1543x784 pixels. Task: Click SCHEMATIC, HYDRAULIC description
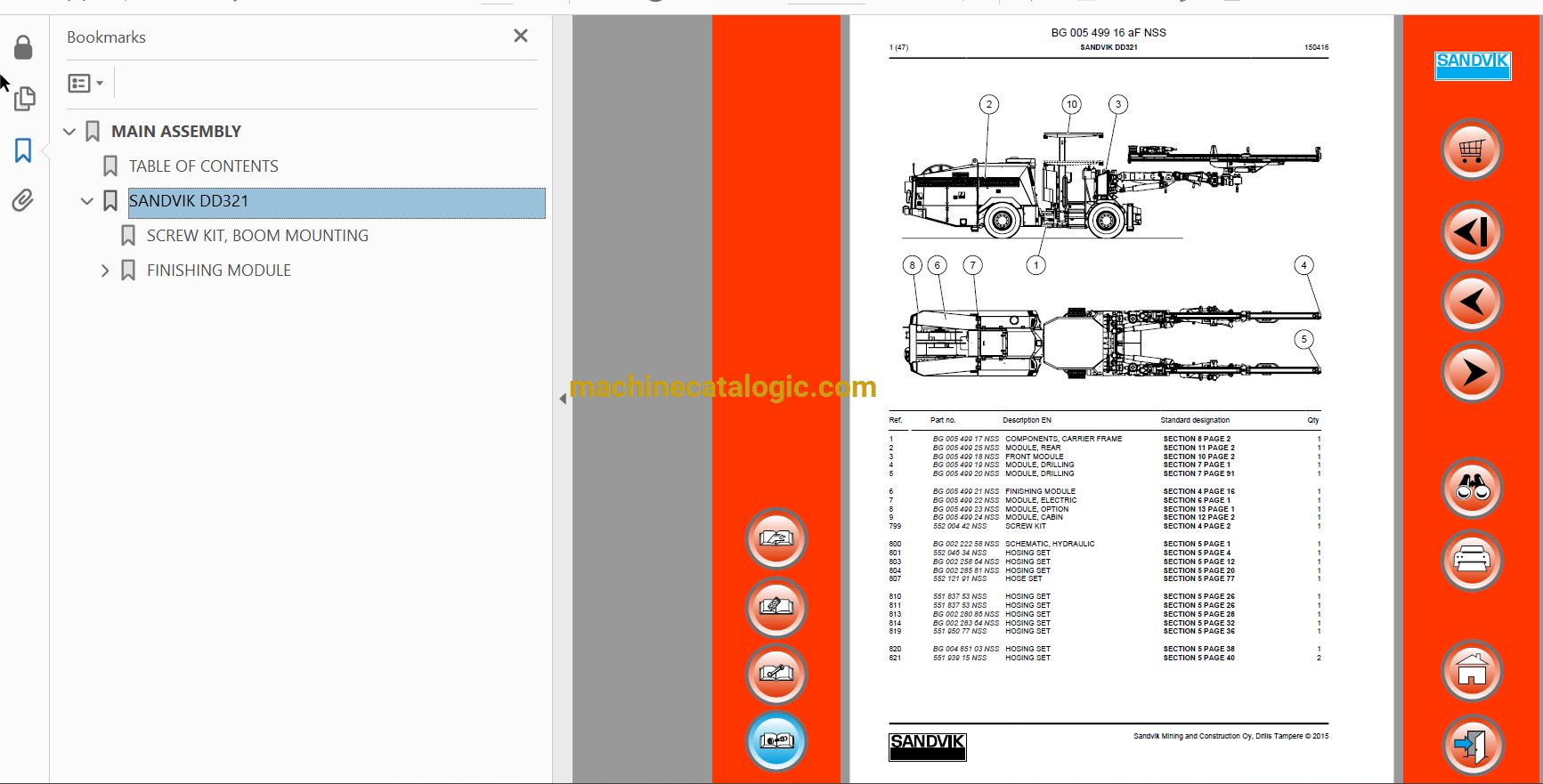point(1050,544)
